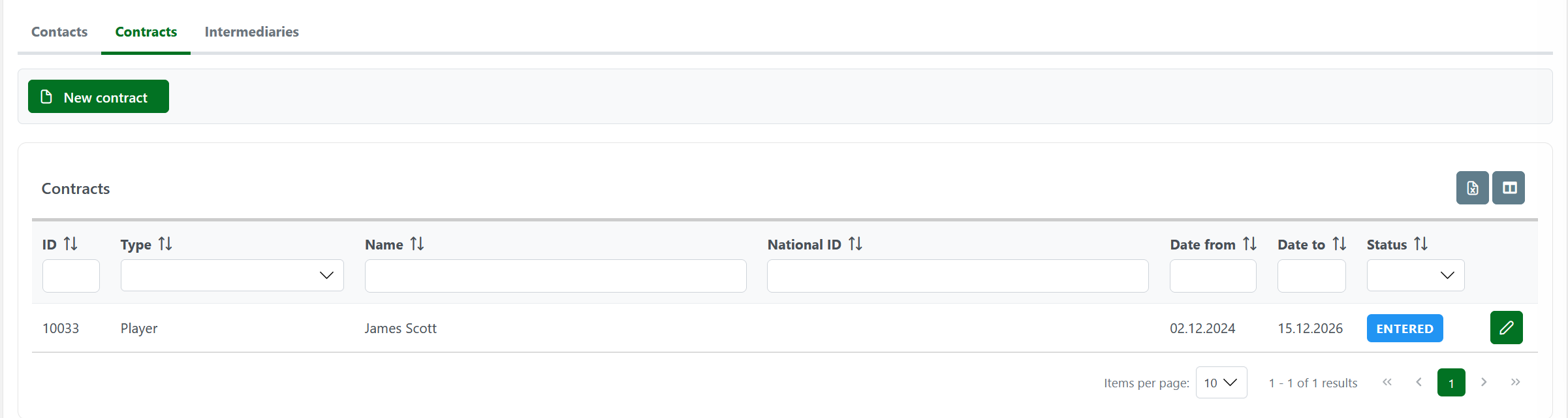The width and height of the screenshot is (1568, 418).
Task: Click the export to Excel icon
Action: tap(1472, 188)
